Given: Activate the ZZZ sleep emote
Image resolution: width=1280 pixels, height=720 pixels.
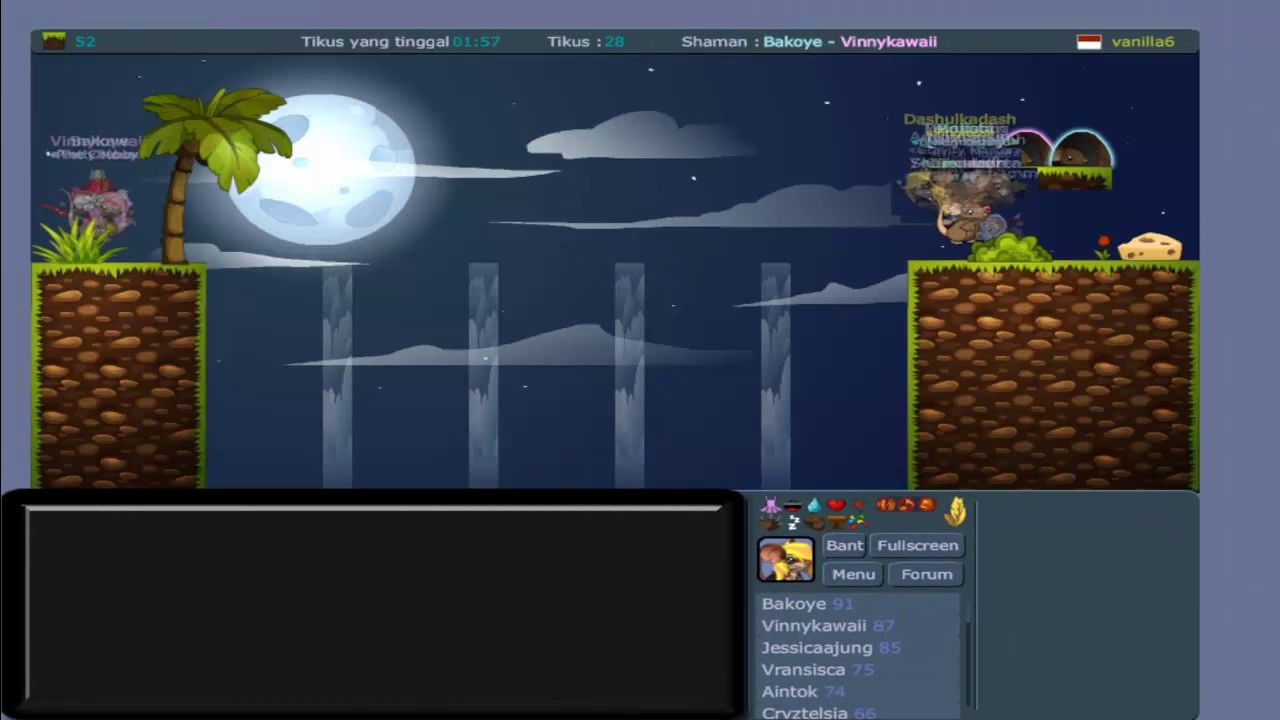Looking at the screenshot, I should (793, 522).
